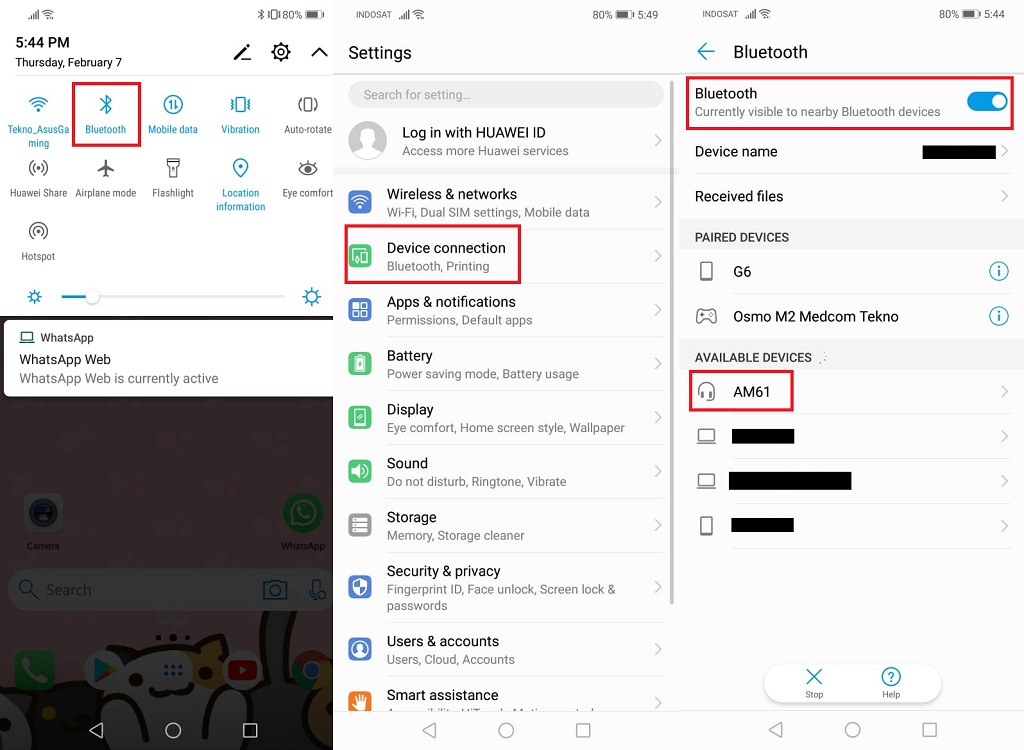Toggle Airplane mode tile
The width and height of the screenshot is (1024, 750).
pyautogui.click(x=106, y=178)
